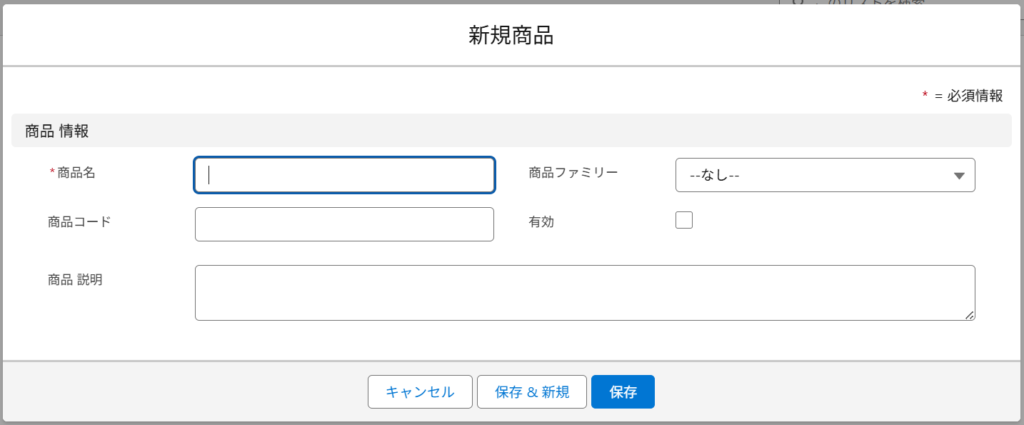Click the 商品 説明 label
The width and height of the screenshot is (1024, 425).
point(75,279)
